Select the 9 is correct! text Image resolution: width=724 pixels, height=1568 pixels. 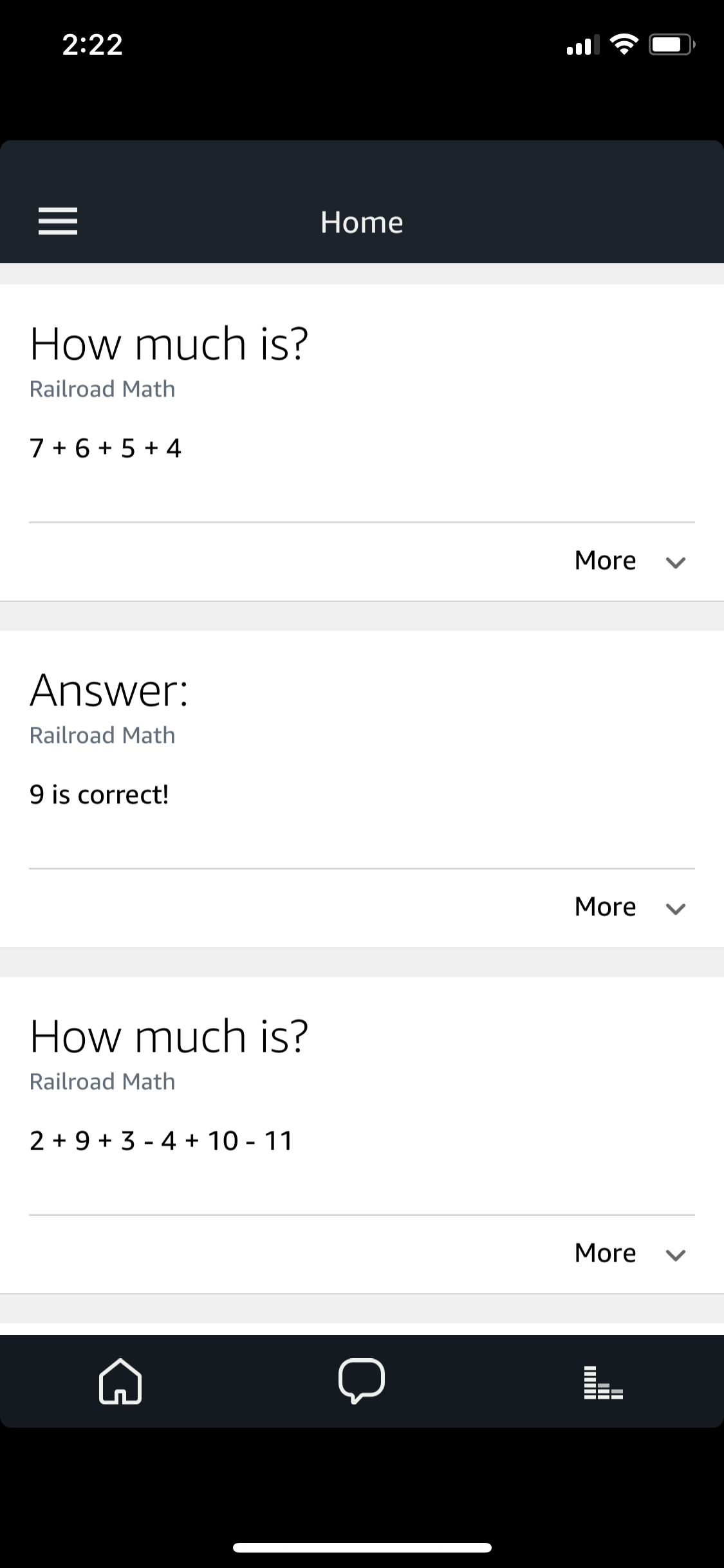[99, 794]
